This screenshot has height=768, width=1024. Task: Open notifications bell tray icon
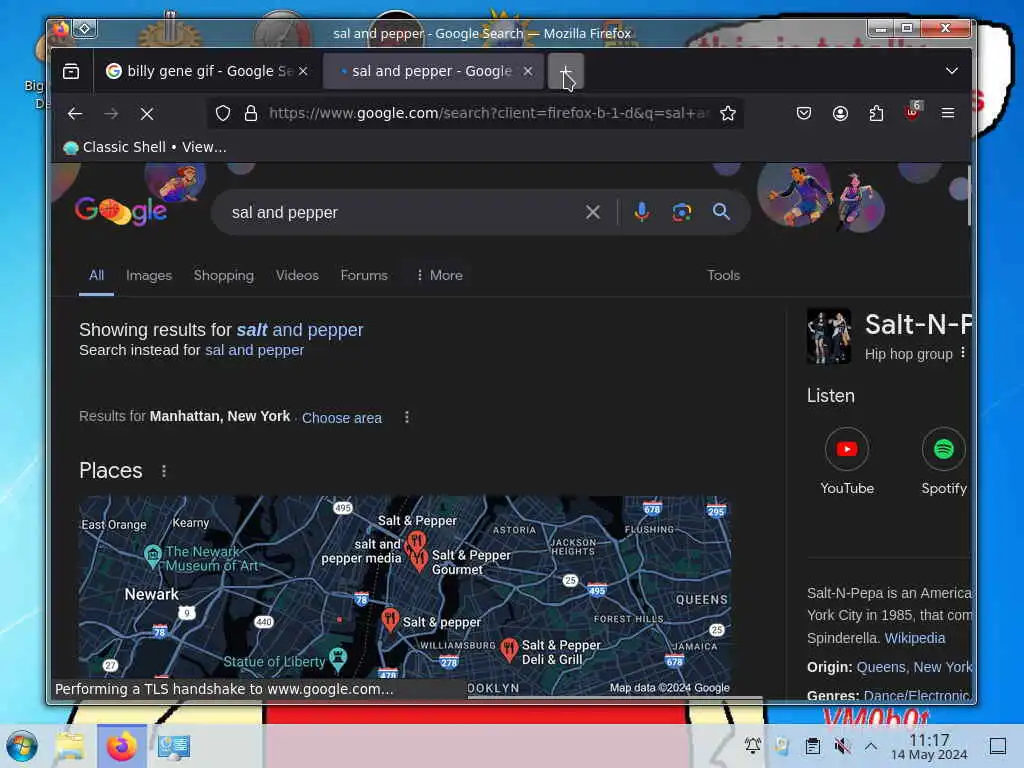[x=752, y=745]
